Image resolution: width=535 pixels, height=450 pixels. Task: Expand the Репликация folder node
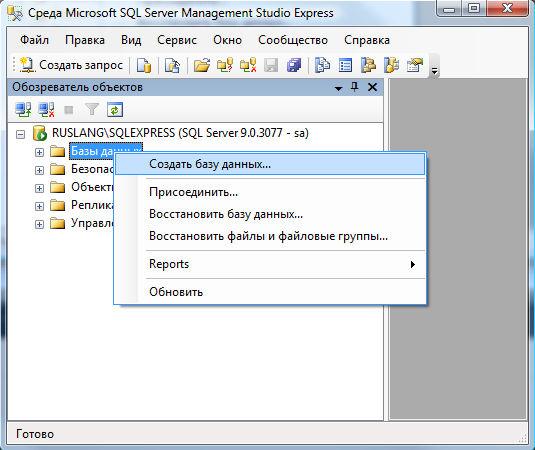point(40,206)
